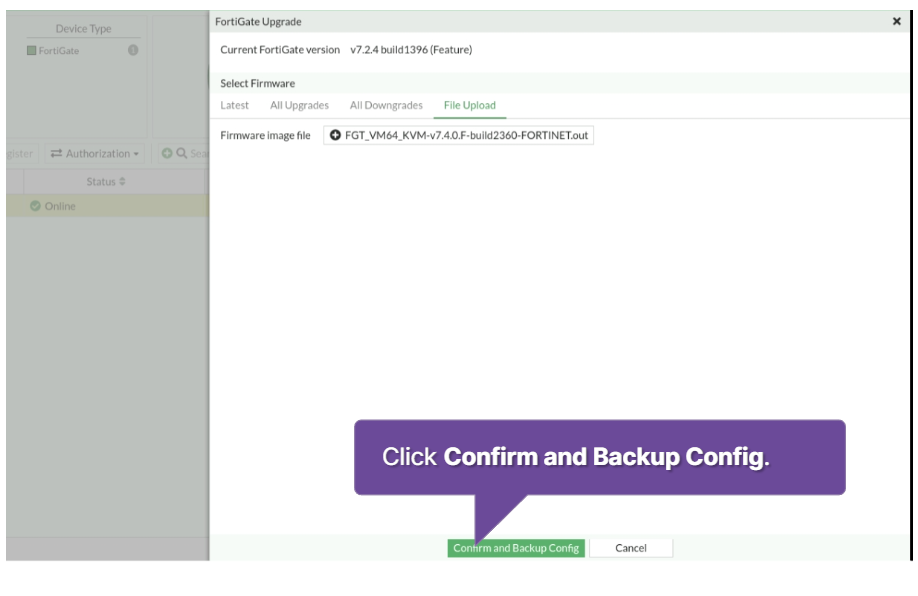Click the current version v7.2.4 build1396 text

[x=411, y=50]
